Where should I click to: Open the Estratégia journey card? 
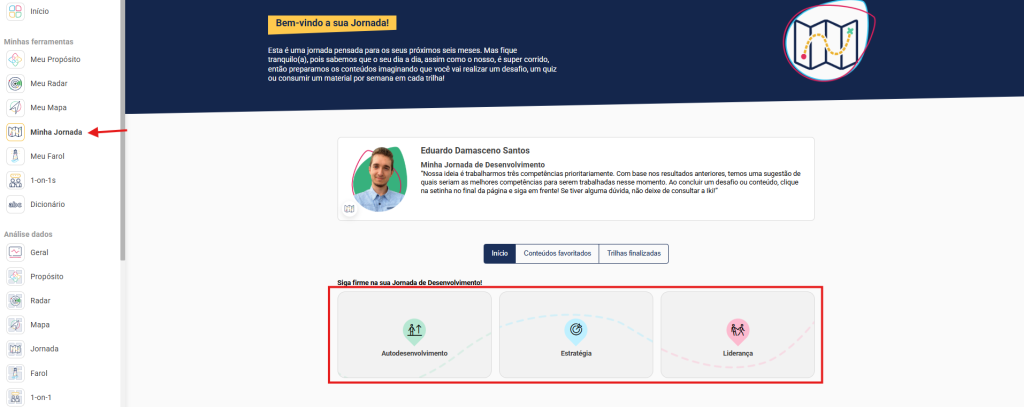click(576, 335)
